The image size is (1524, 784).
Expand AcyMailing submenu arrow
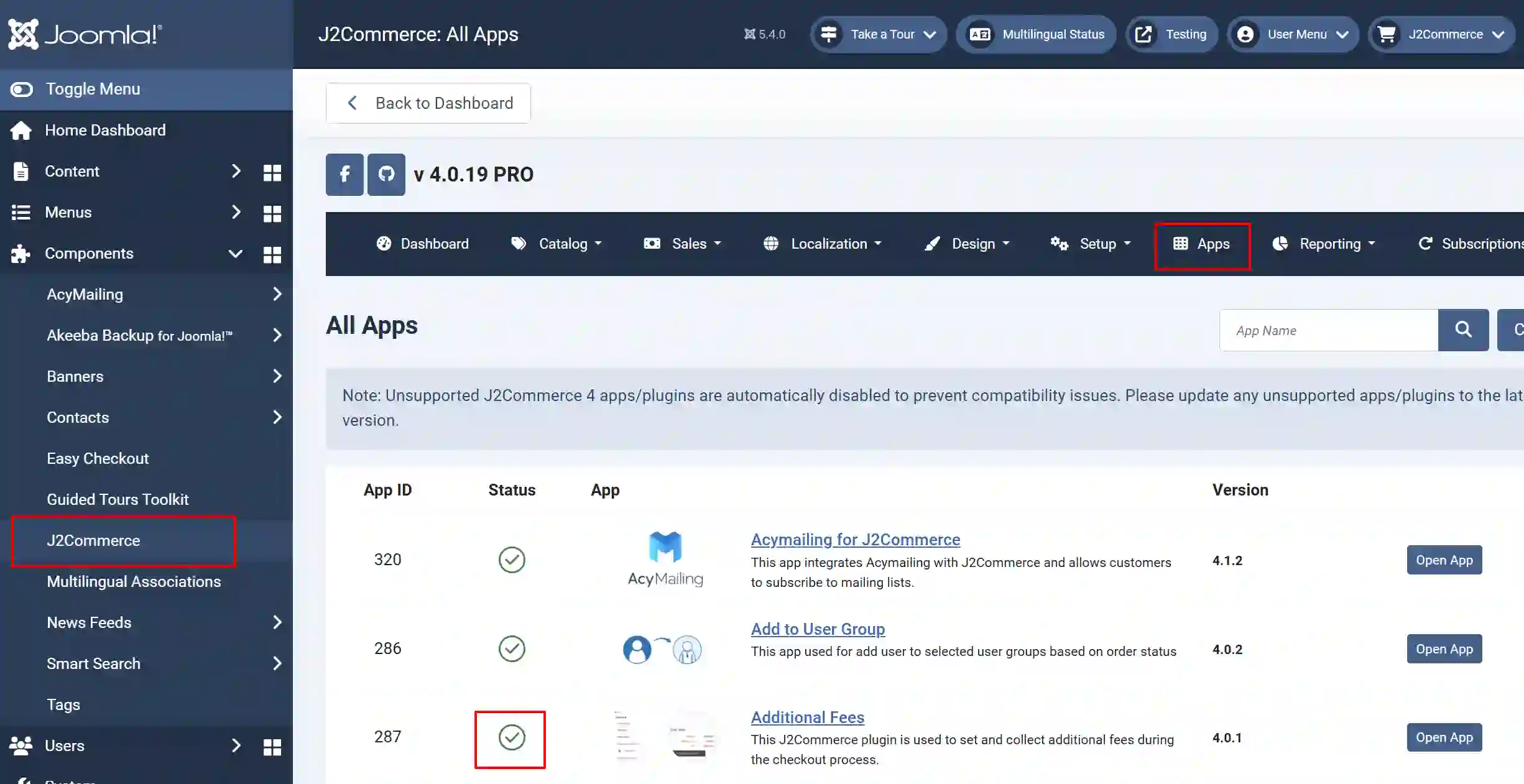[277, 294]
